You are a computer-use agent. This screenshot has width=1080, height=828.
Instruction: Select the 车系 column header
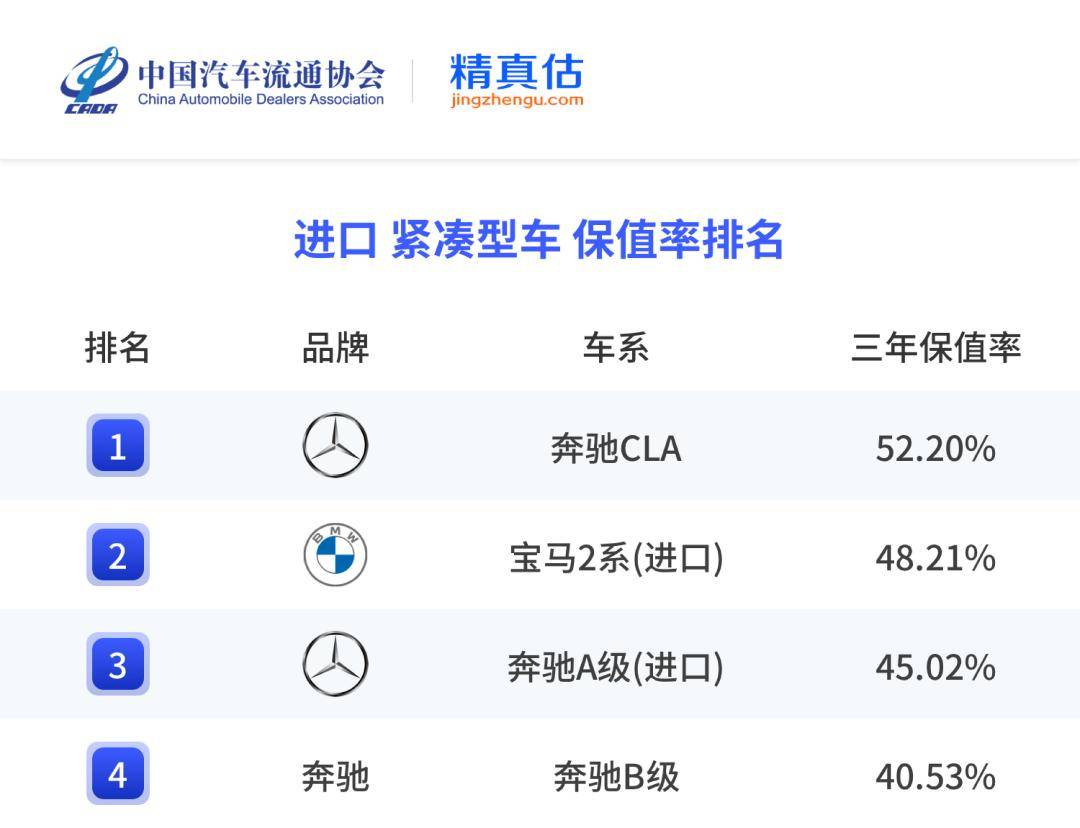(x=615, y=348)
